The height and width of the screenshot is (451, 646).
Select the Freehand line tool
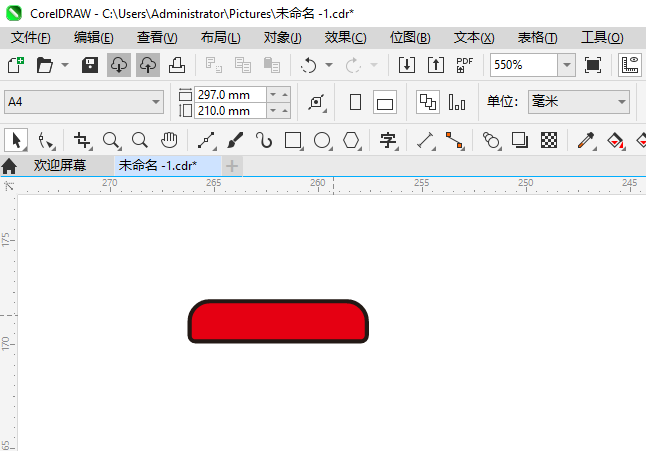[x=206, y=140]
